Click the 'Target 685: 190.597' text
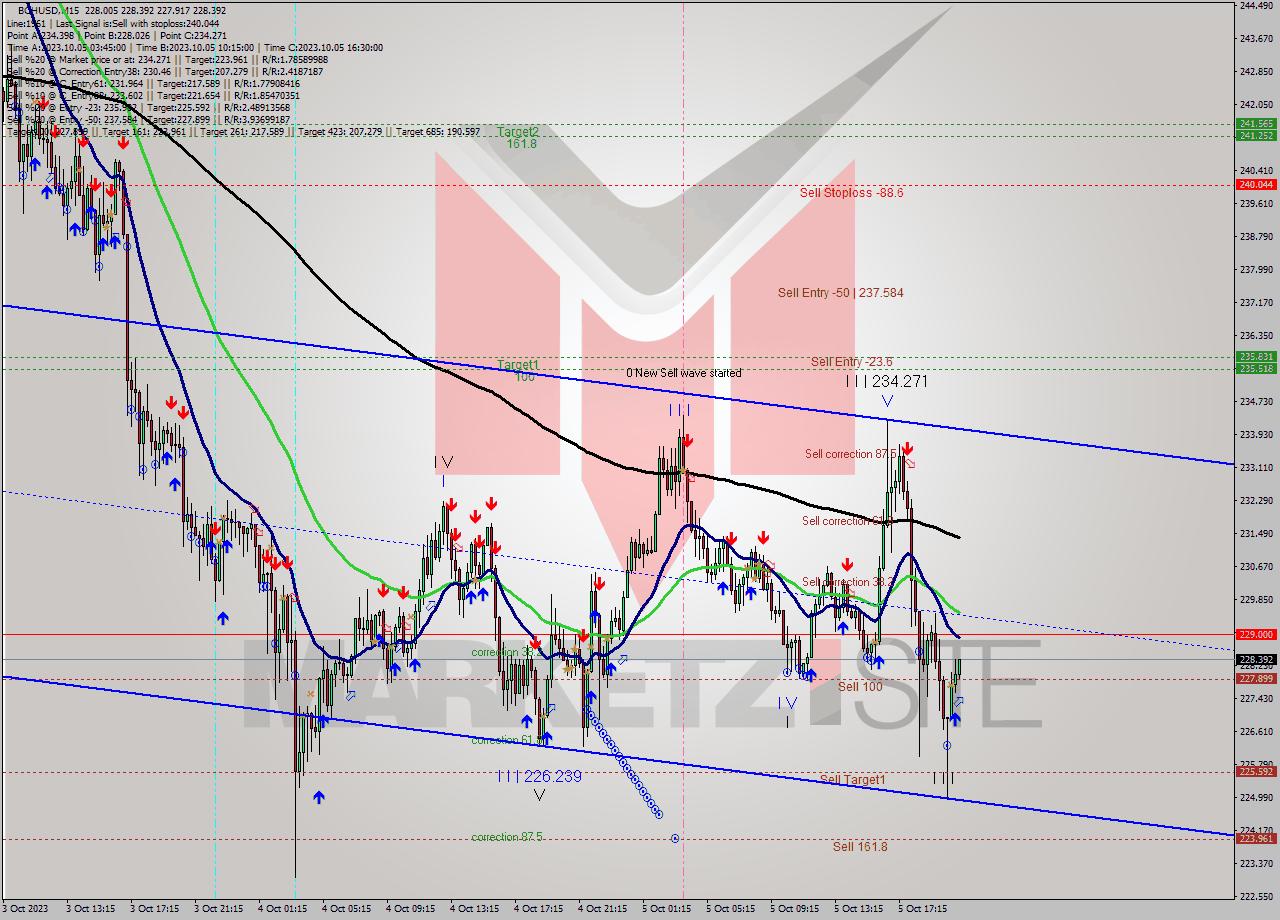The height and width of the screenshot is (920, 1280). tap(439, 132)
